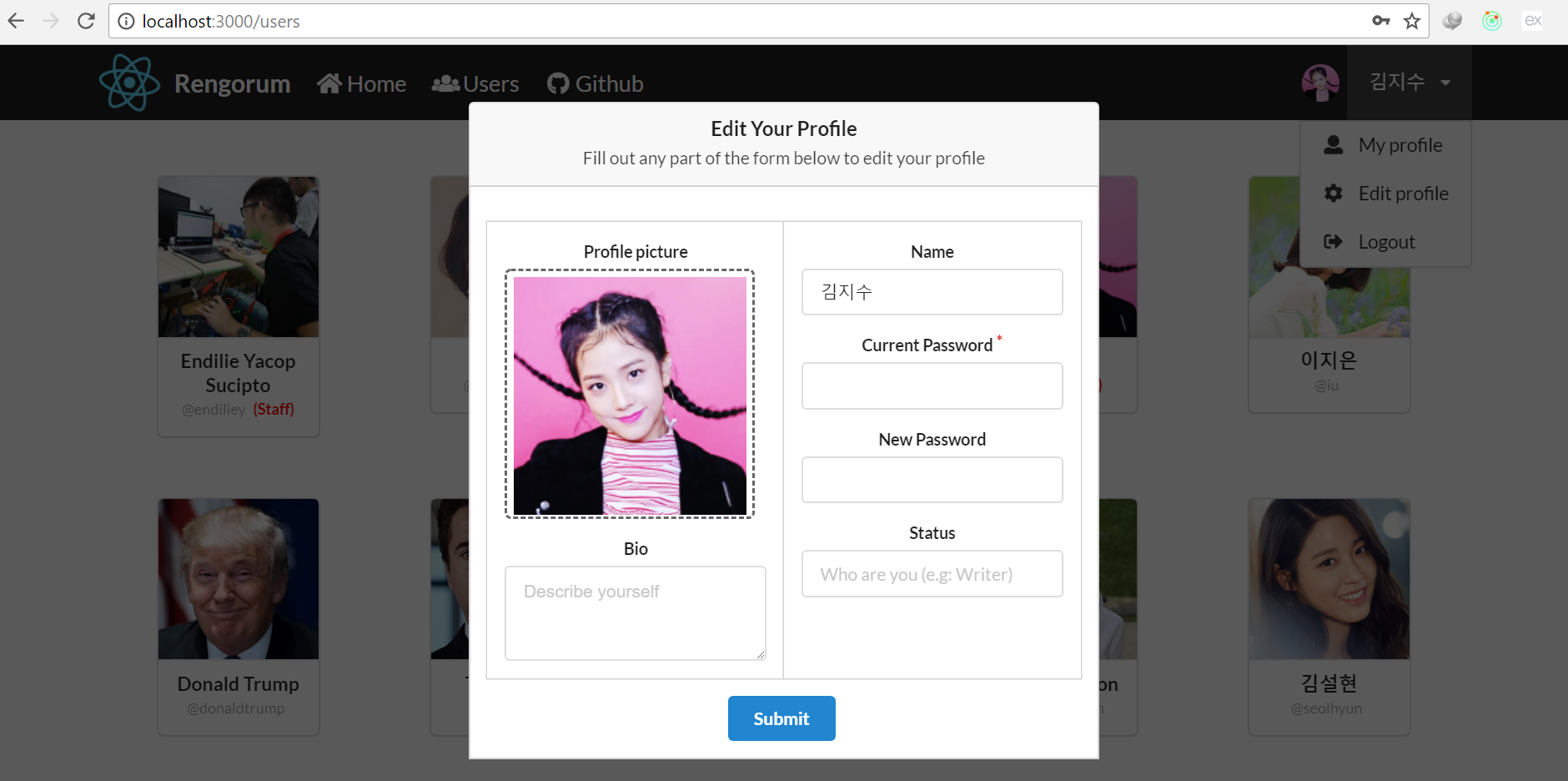
Task: Click the My profile person icon
Action: point(1334,145)
